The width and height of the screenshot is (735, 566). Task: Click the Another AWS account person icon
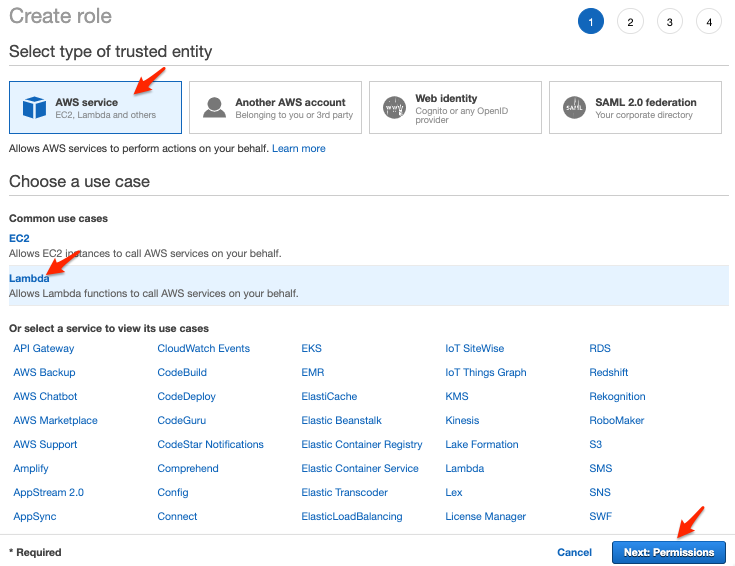pos(214,107)
